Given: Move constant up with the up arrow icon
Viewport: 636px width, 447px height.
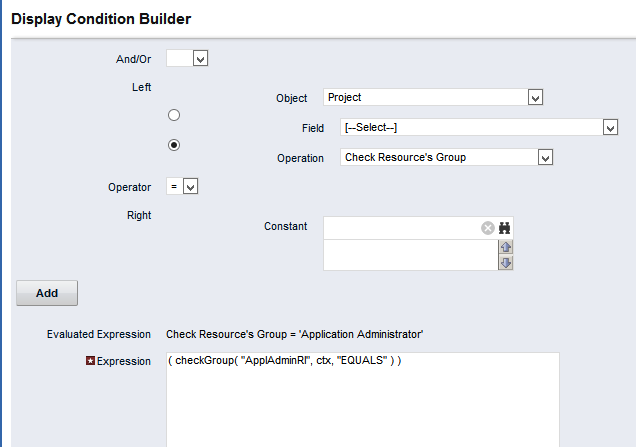Looking at the screenshot, I should pos(506,247).
